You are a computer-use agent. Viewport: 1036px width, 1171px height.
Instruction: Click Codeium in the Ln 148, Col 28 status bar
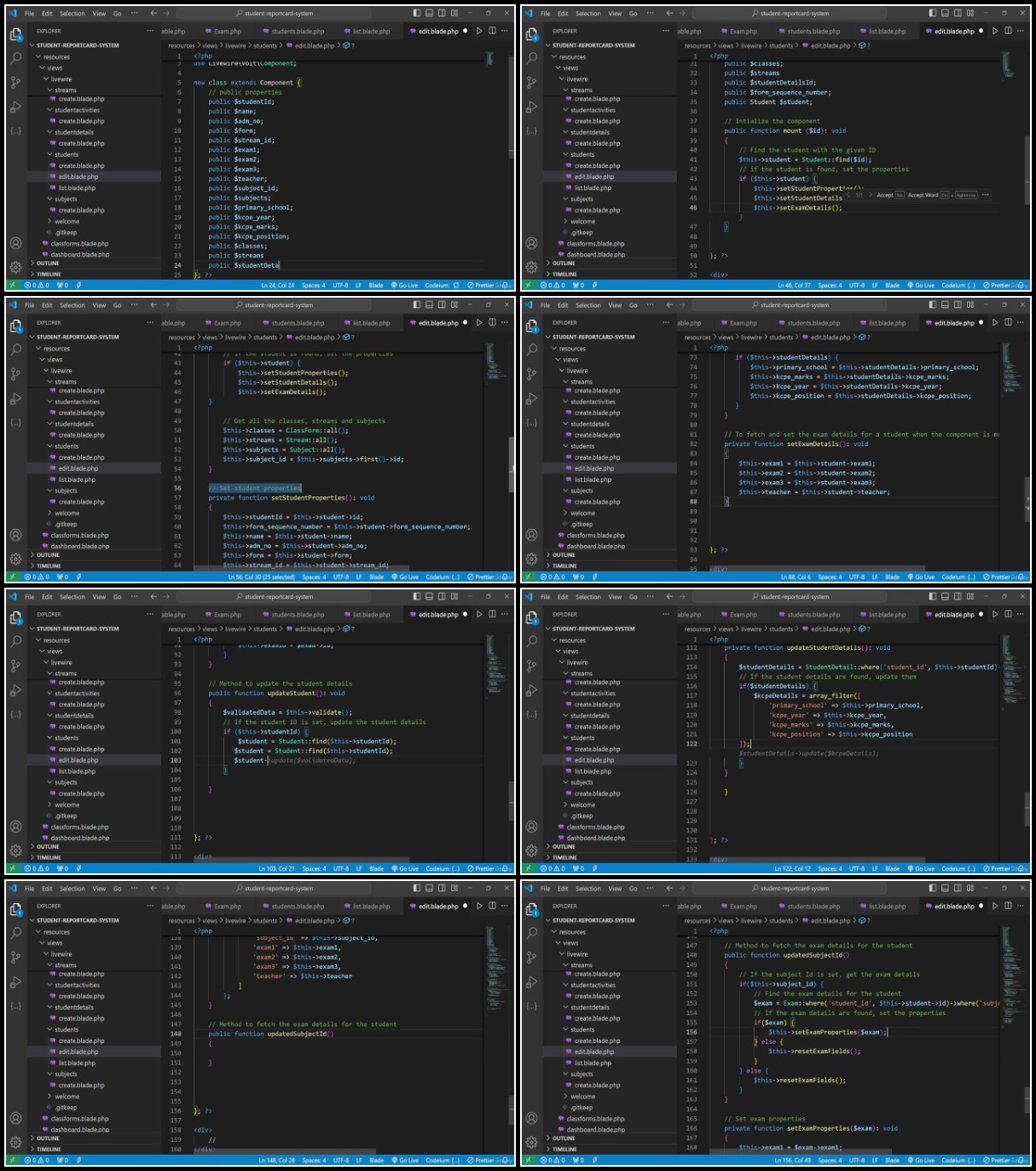(x=443, y=1160)
